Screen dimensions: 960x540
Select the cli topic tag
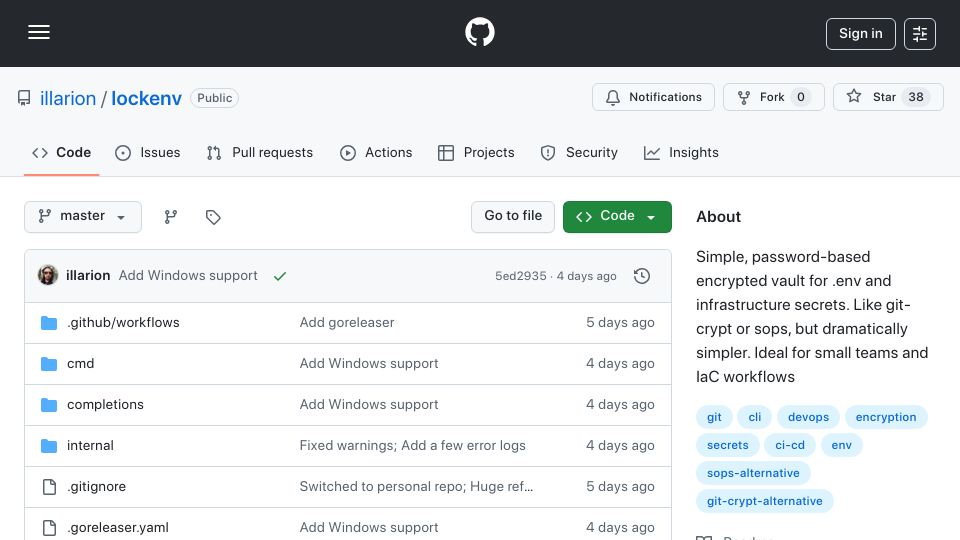[754, 417]
